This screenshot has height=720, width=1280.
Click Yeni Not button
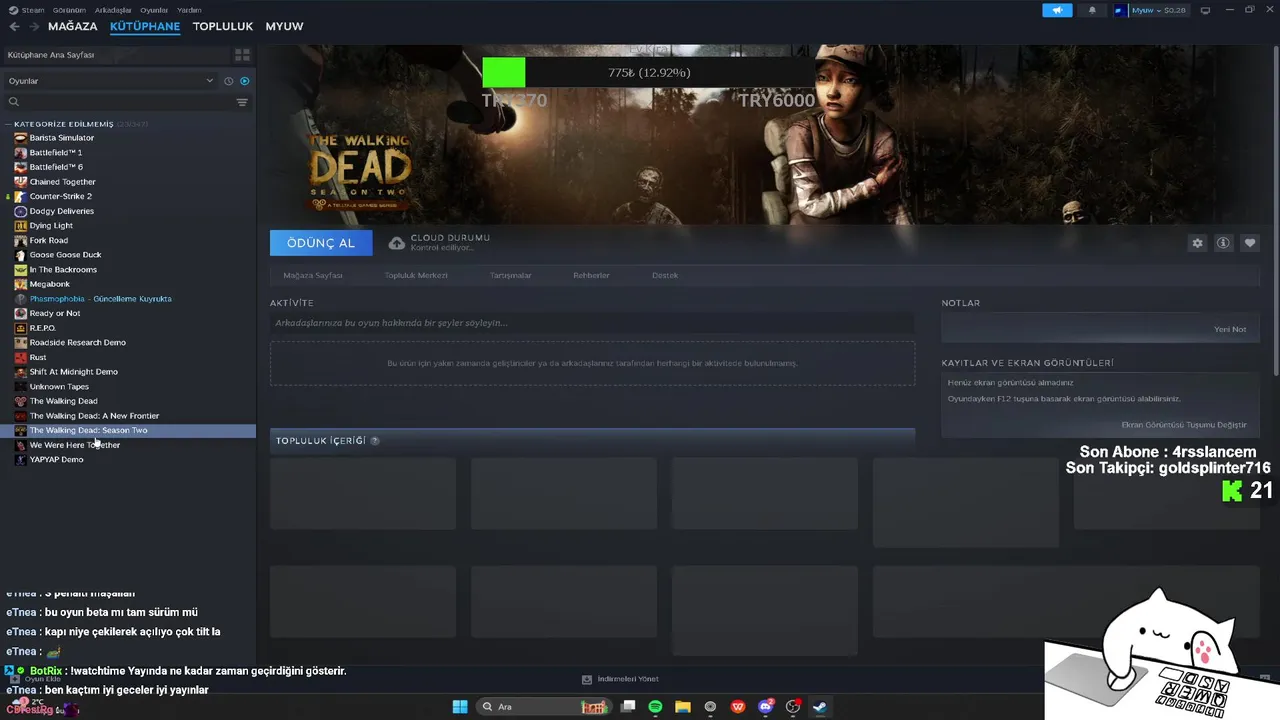pyautogui.click(x=1230, y=329)
